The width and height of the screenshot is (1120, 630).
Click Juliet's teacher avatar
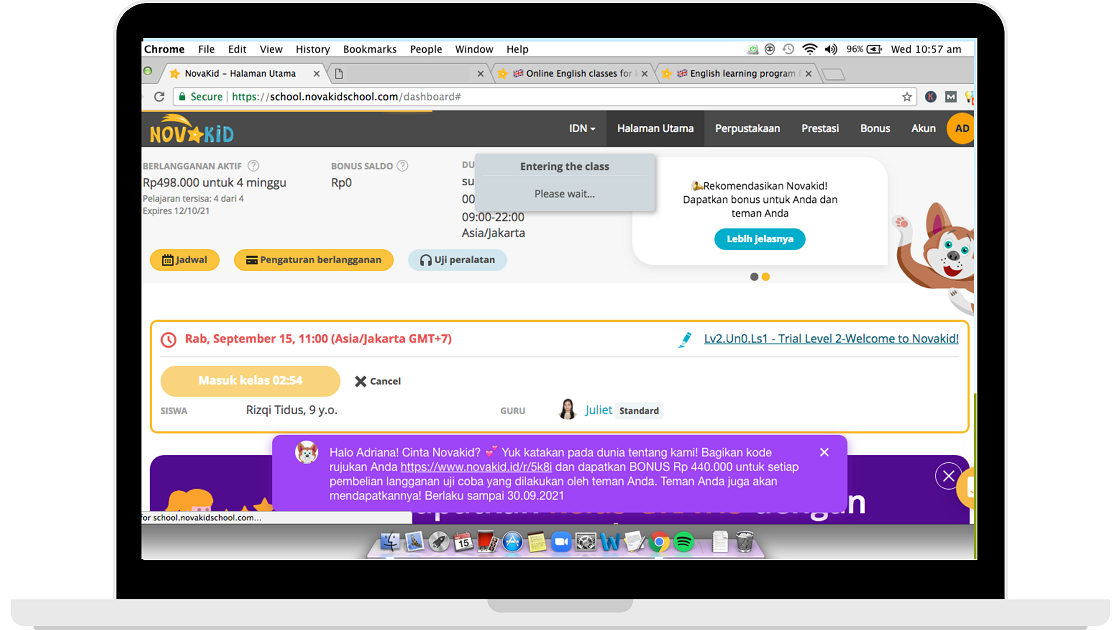point(567,409)
